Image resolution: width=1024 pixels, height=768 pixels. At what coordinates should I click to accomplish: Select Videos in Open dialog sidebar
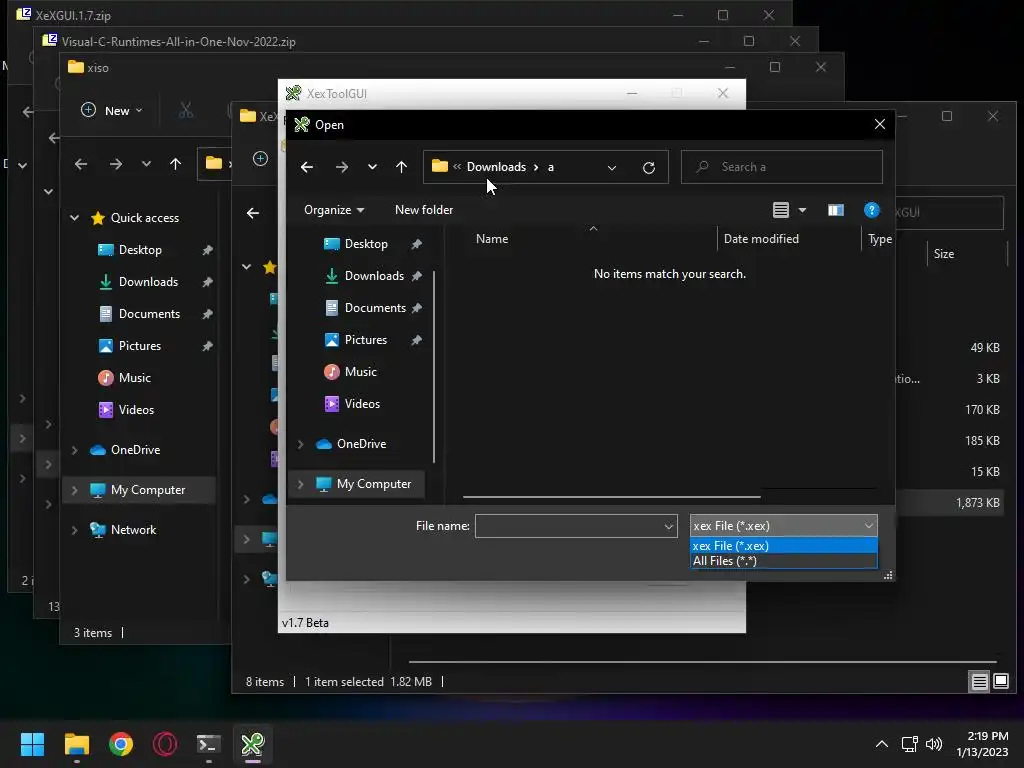click(362, 404)
